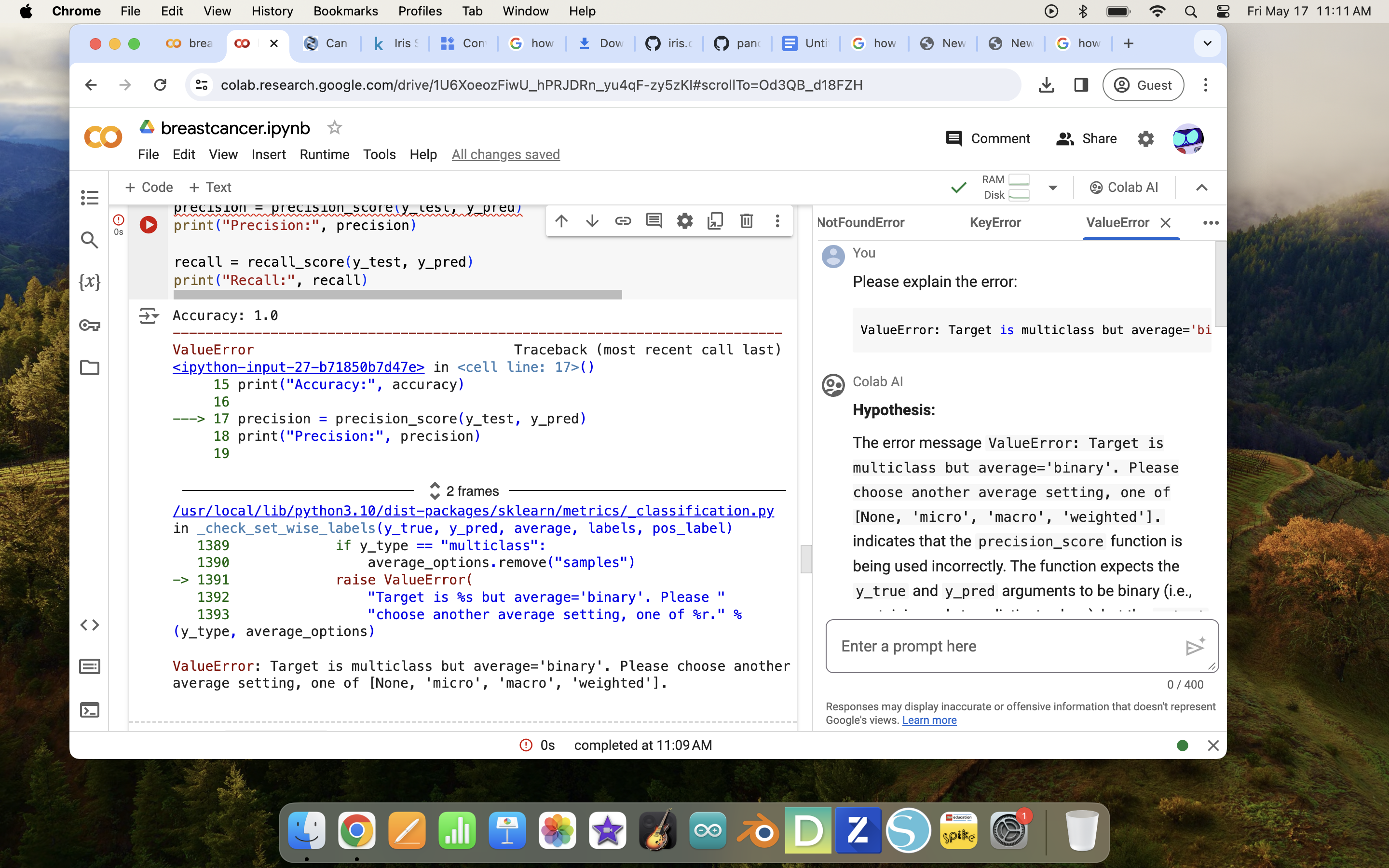This screenshot has height=868, width=1389.
Task: Toggle the Chrome side panel
Action: pyautogui.click(x=1081, y=85)
